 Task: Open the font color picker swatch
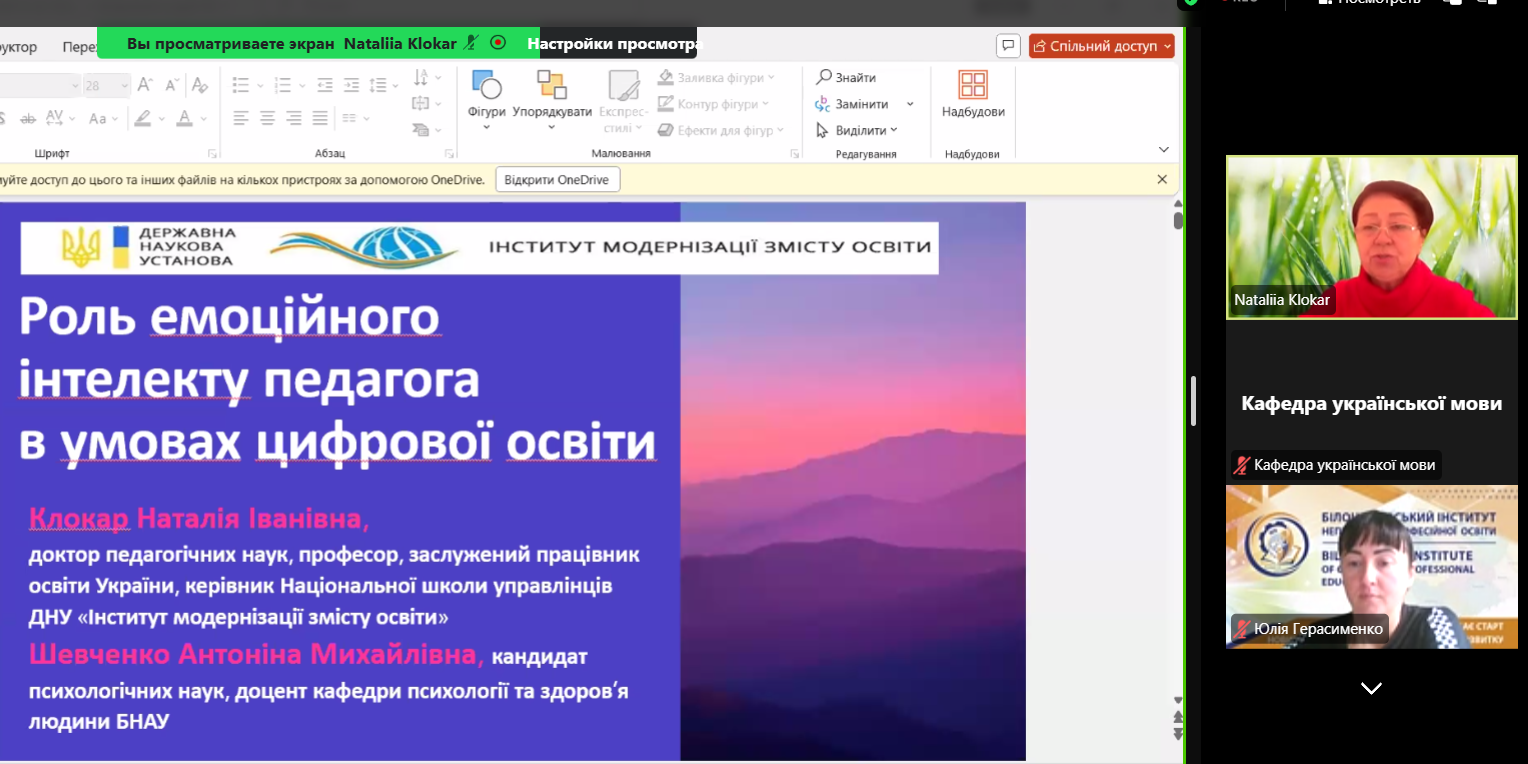(x=185, y=119)
